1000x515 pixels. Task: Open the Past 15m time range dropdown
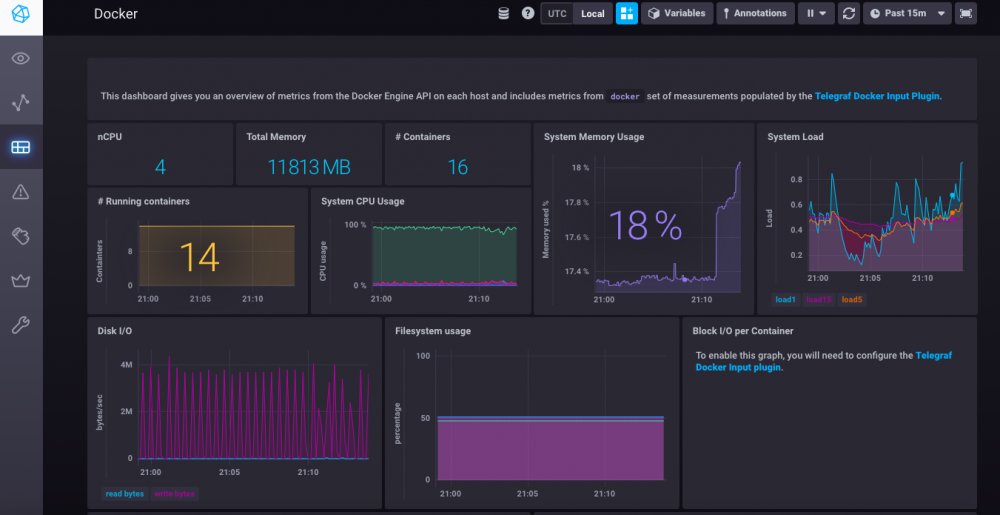coord(907,14)
